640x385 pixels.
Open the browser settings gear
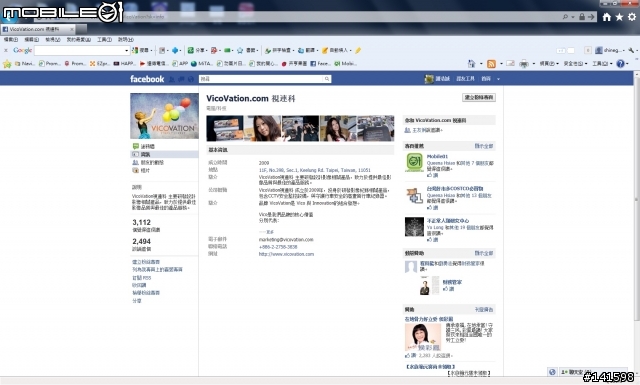[x=632, y=17]
